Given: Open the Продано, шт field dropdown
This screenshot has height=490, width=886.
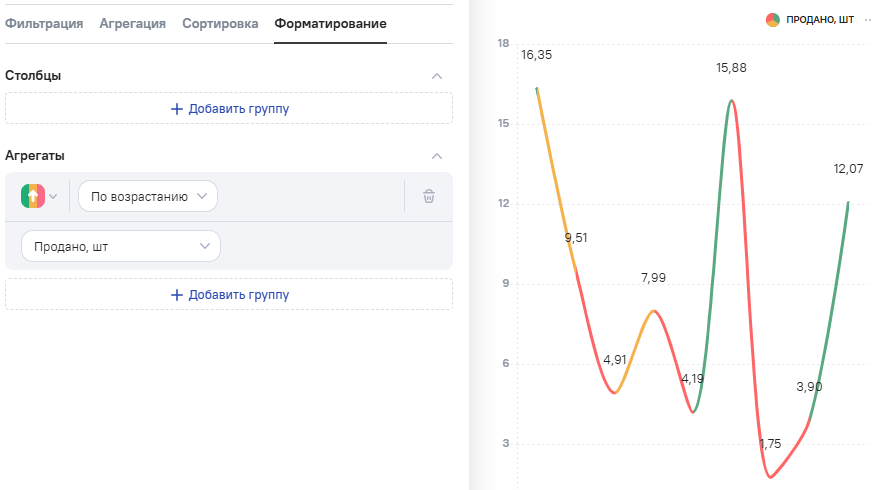Looking at the screenshot, I should (x=120, y=246).
